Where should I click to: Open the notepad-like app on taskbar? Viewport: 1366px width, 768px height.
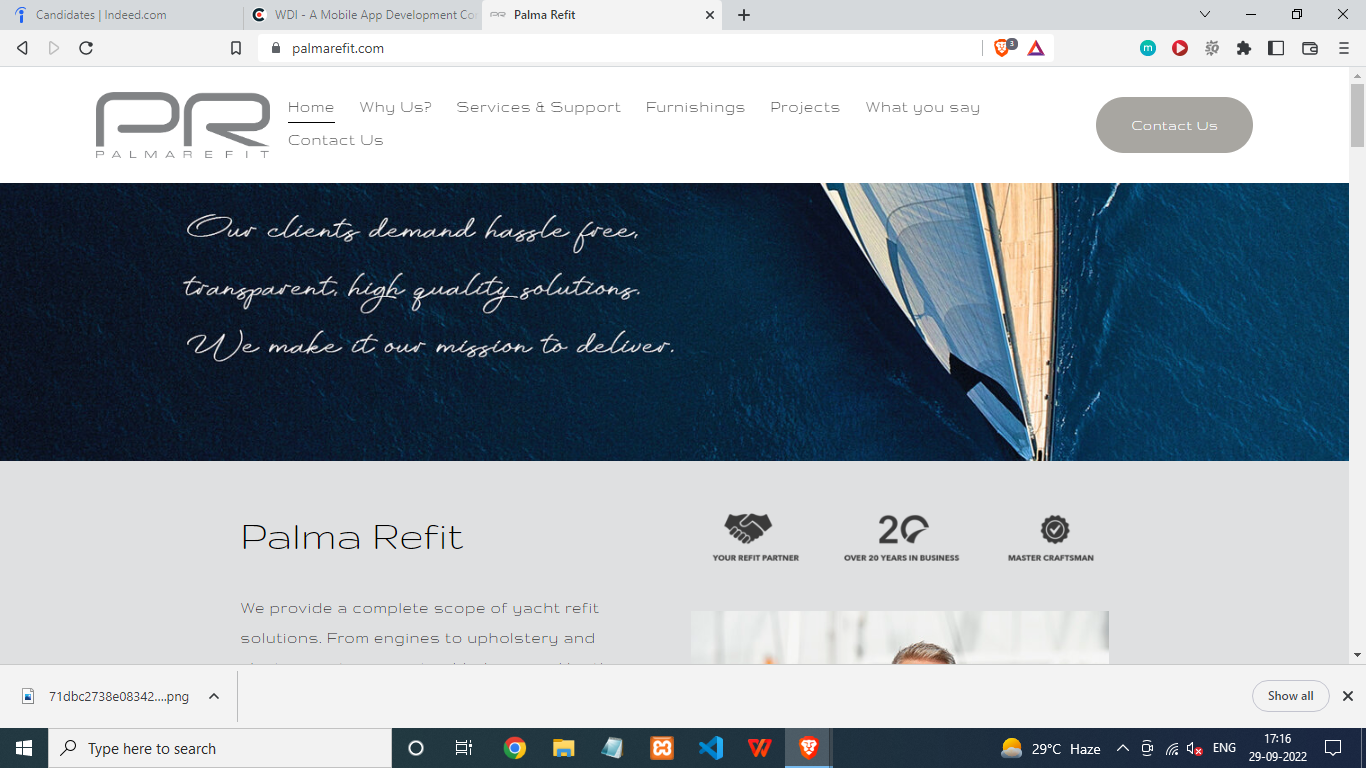click(x=613, y=748)
